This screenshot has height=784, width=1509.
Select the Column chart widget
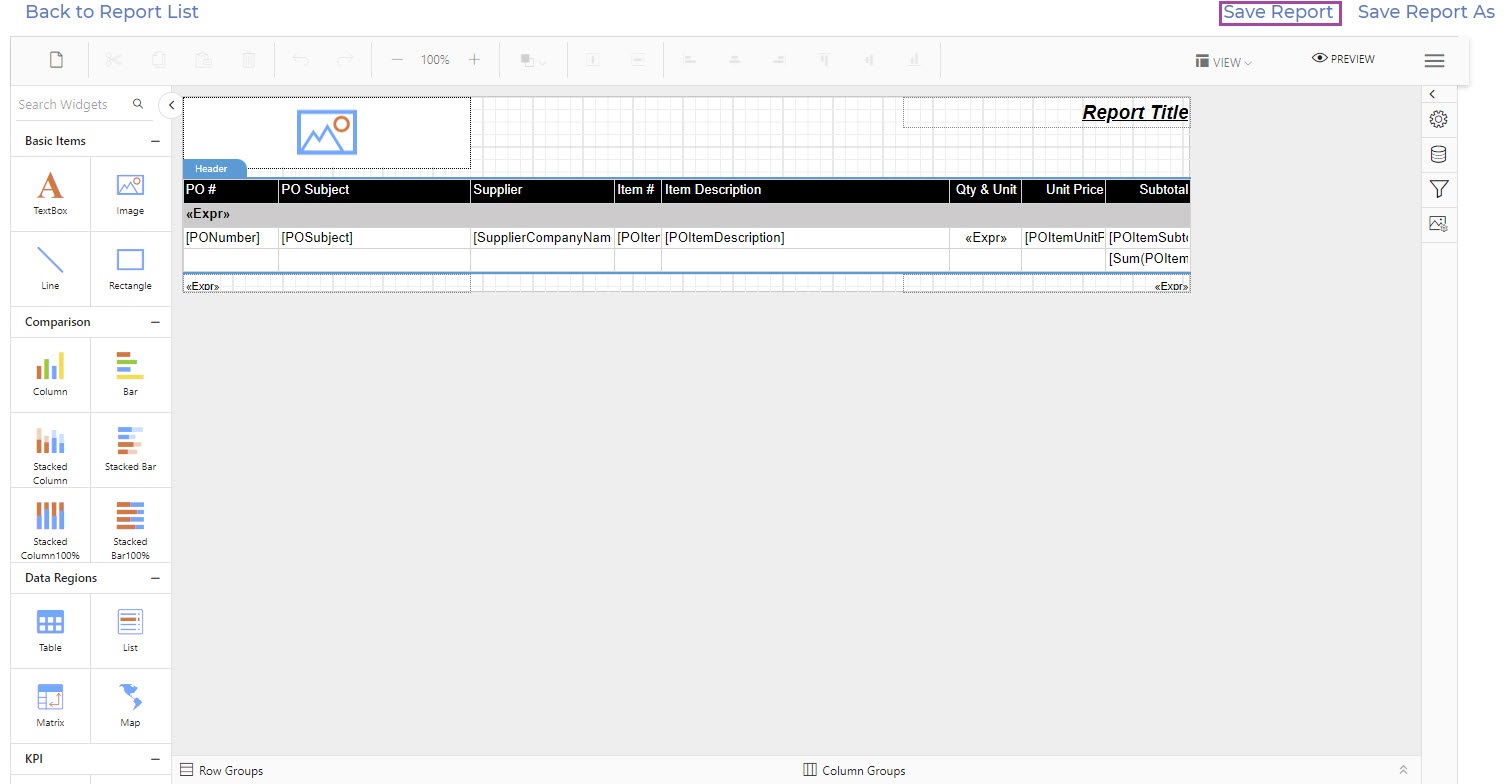(x=50, y=375)
